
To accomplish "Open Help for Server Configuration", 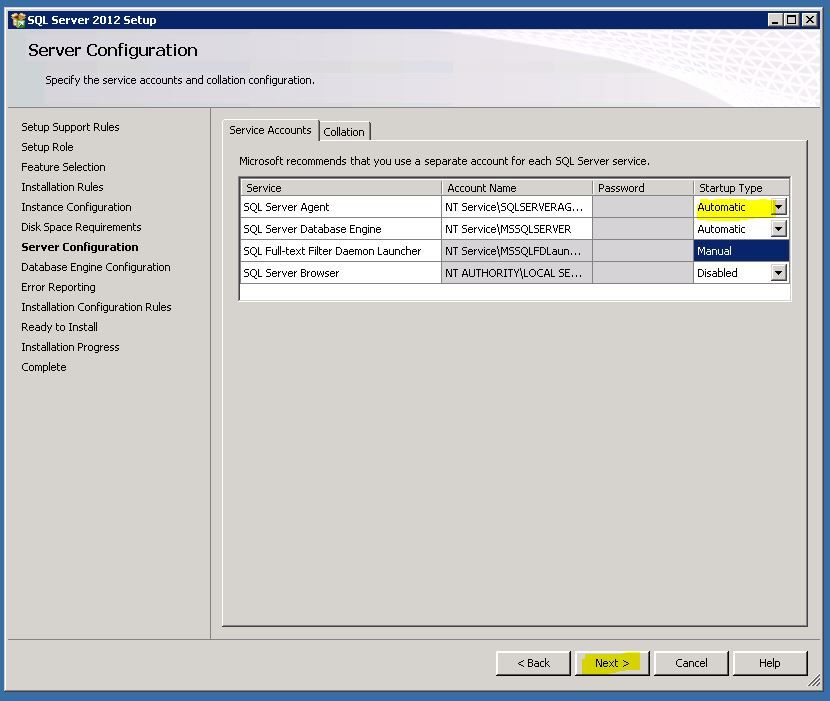I will [770, 663].
